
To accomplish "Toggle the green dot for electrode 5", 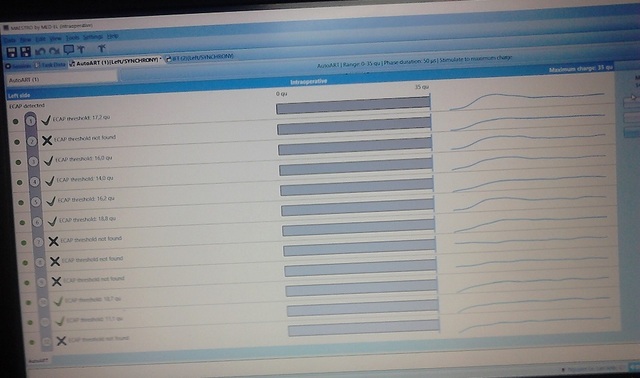I will click(21, 202).
